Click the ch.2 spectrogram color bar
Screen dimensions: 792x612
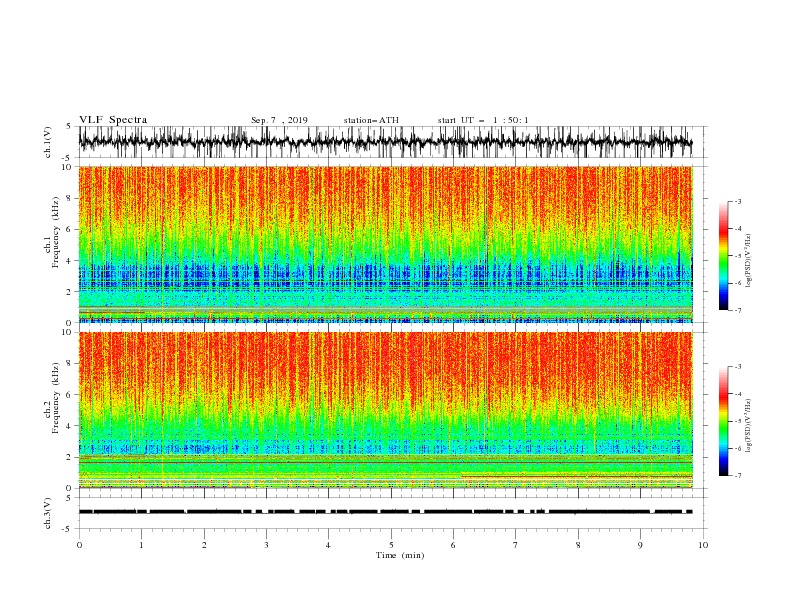coord(724,421)
